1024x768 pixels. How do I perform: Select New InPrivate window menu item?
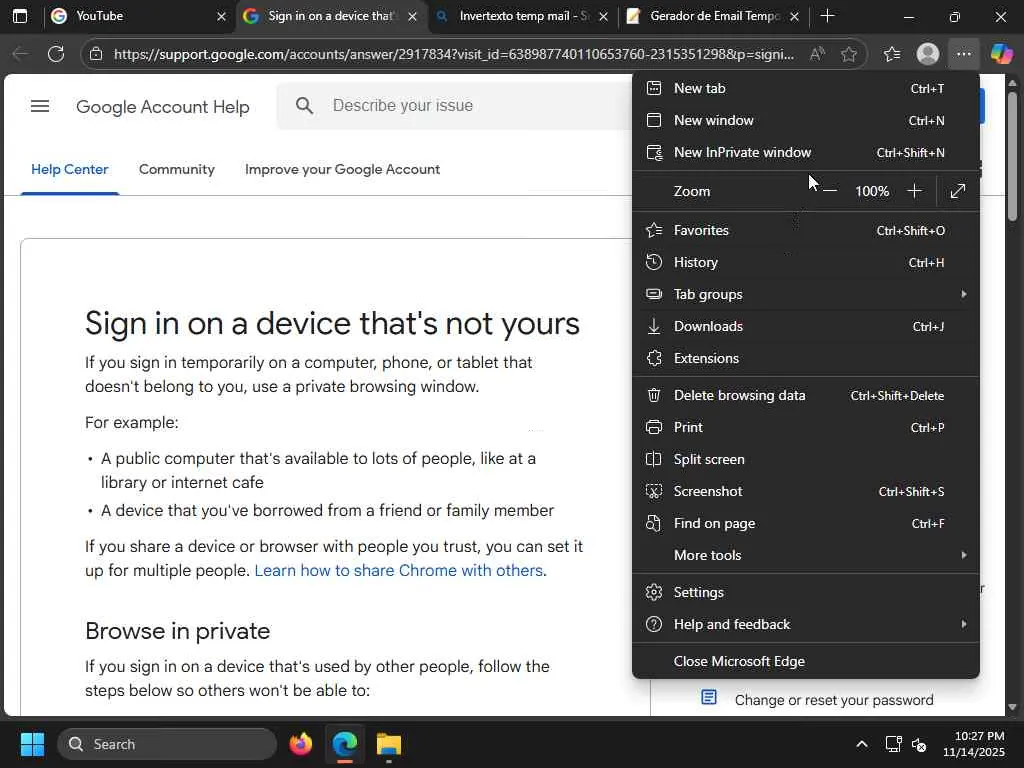(742, 152)
